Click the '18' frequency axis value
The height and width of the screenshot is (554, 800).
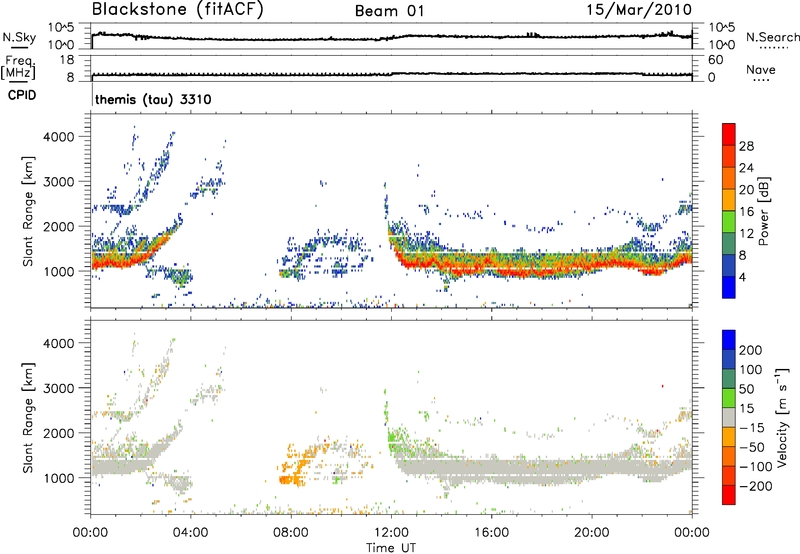67,60
